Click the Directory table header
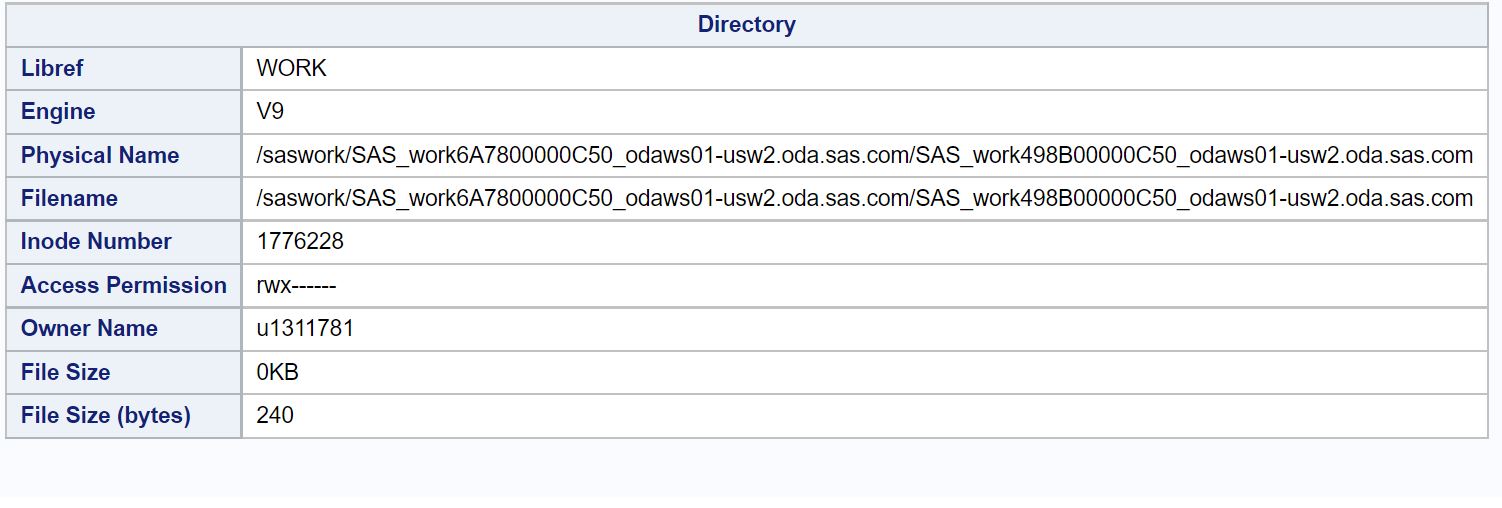This screenshot has width=1502, height=508. (746, 25)
